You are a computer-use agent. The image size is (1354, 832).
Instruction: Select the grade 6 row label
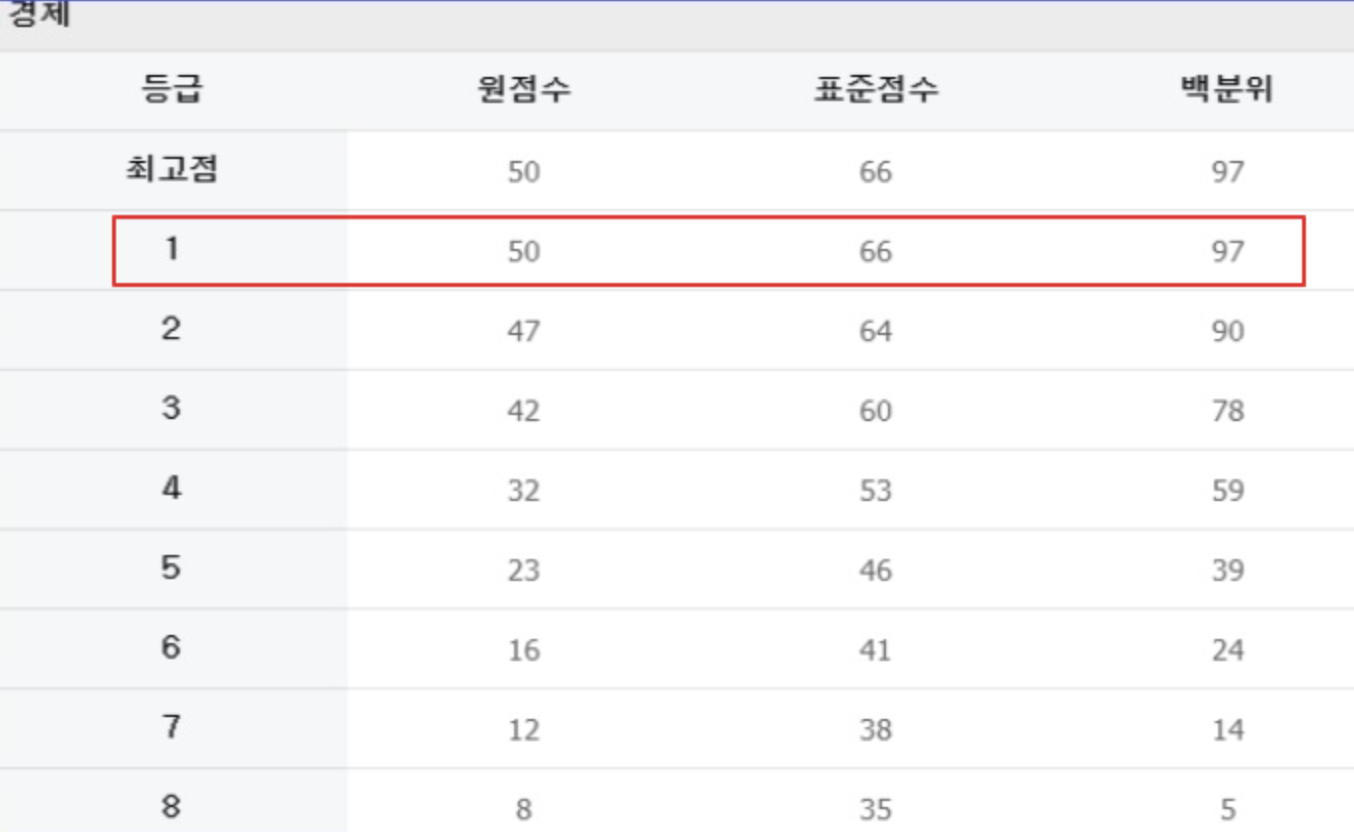point(172,647)
